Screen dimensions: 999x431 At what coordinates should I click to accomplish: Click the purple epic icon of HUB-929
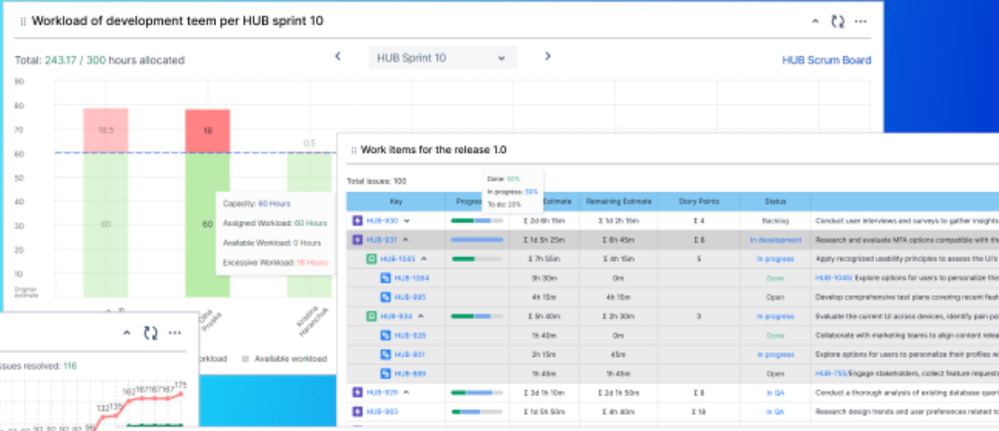coord(357,393)
